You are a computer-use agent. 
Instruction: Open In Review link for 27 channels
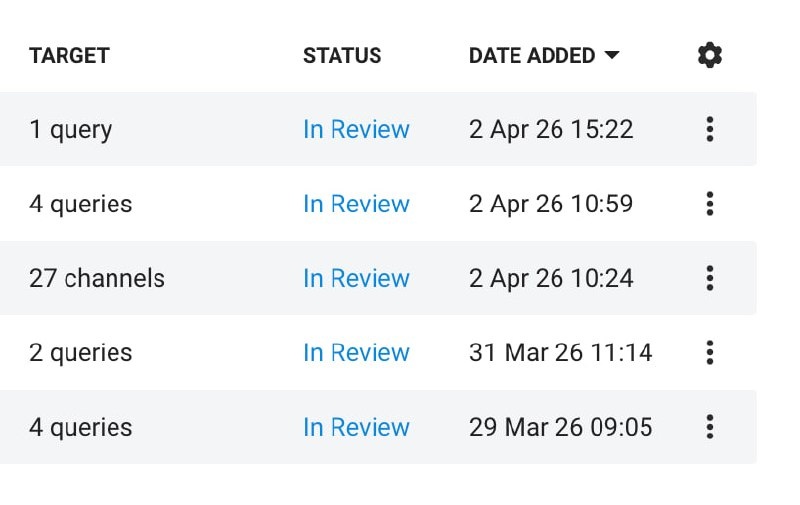click(x=356, y=278)
